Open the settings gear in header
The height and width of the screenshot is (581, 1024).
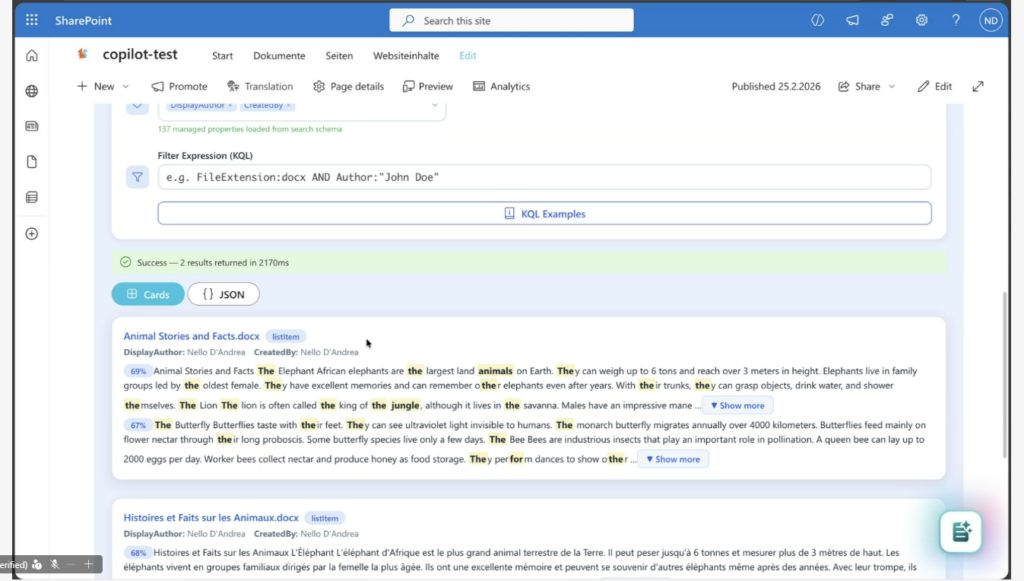pyautogui.click(x=921, y=20)
